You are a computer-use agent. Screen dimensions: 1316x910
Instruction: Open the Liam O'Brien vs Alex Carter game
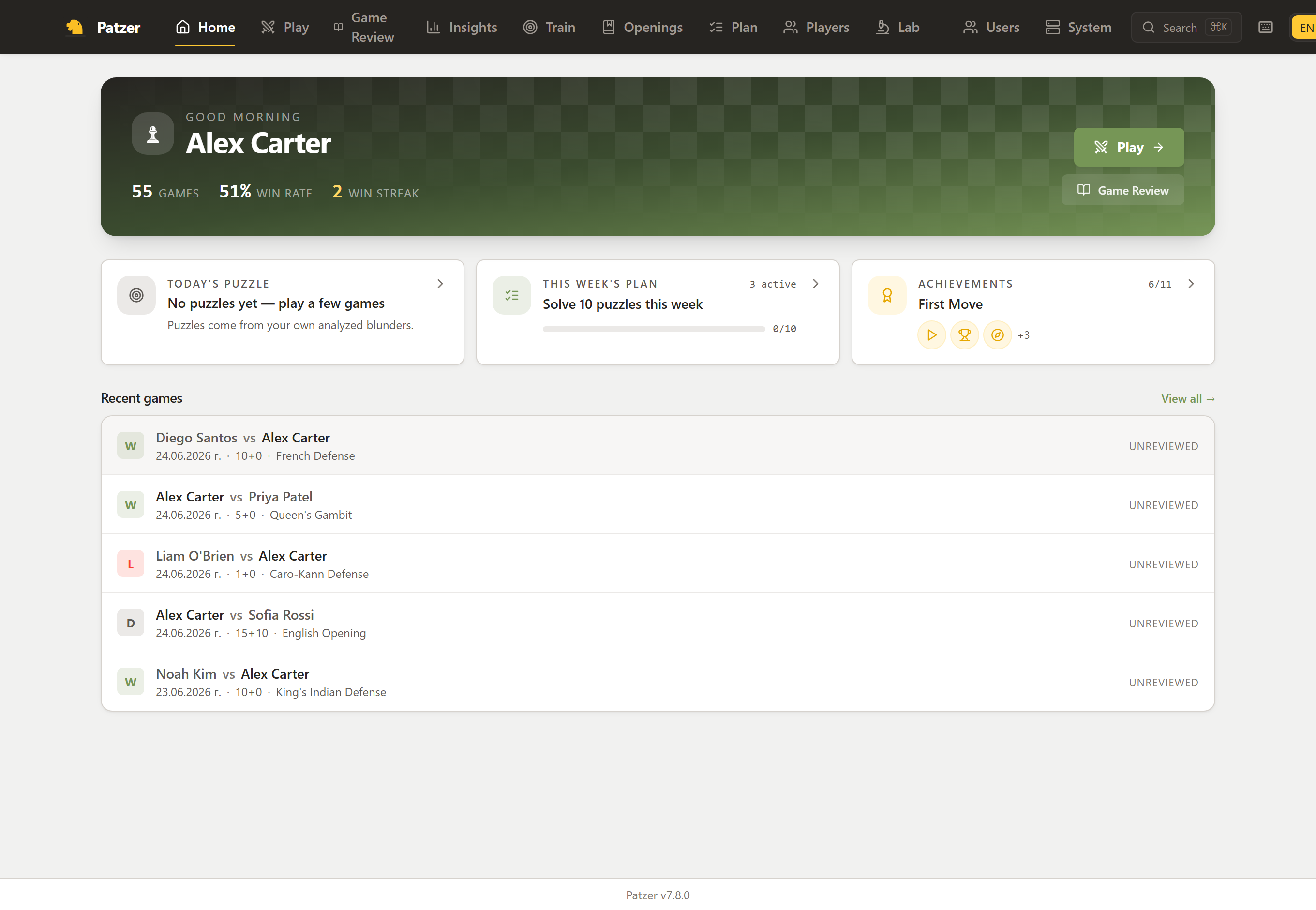tap(658, 564)
